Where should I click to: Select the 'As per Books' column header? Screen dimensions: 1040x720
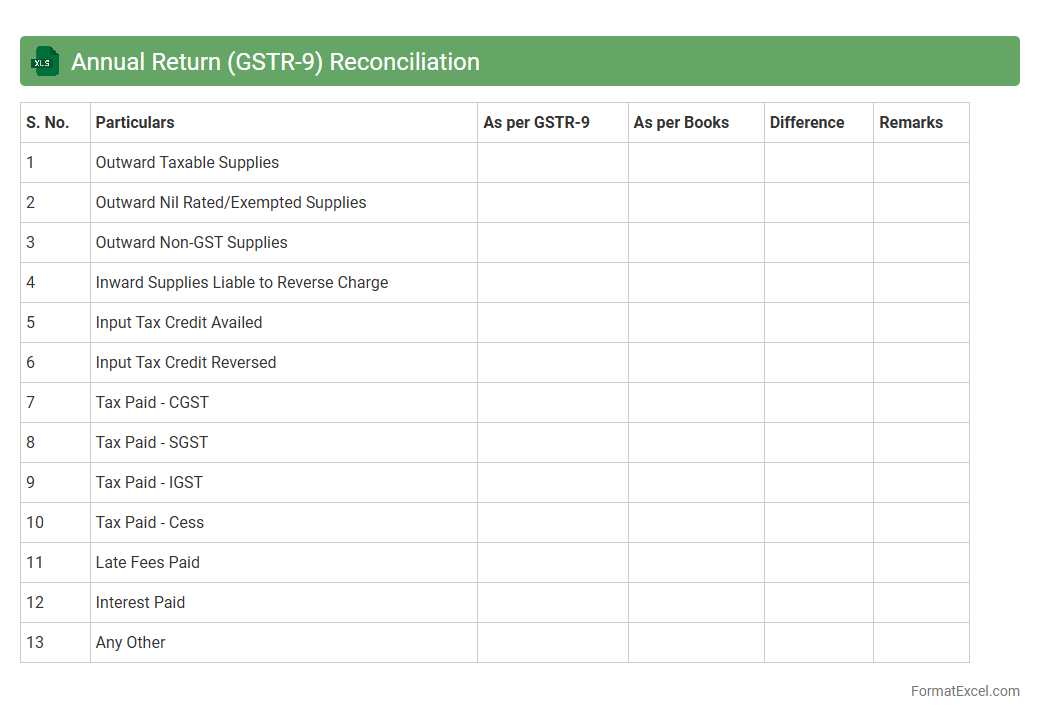(681, 123)
